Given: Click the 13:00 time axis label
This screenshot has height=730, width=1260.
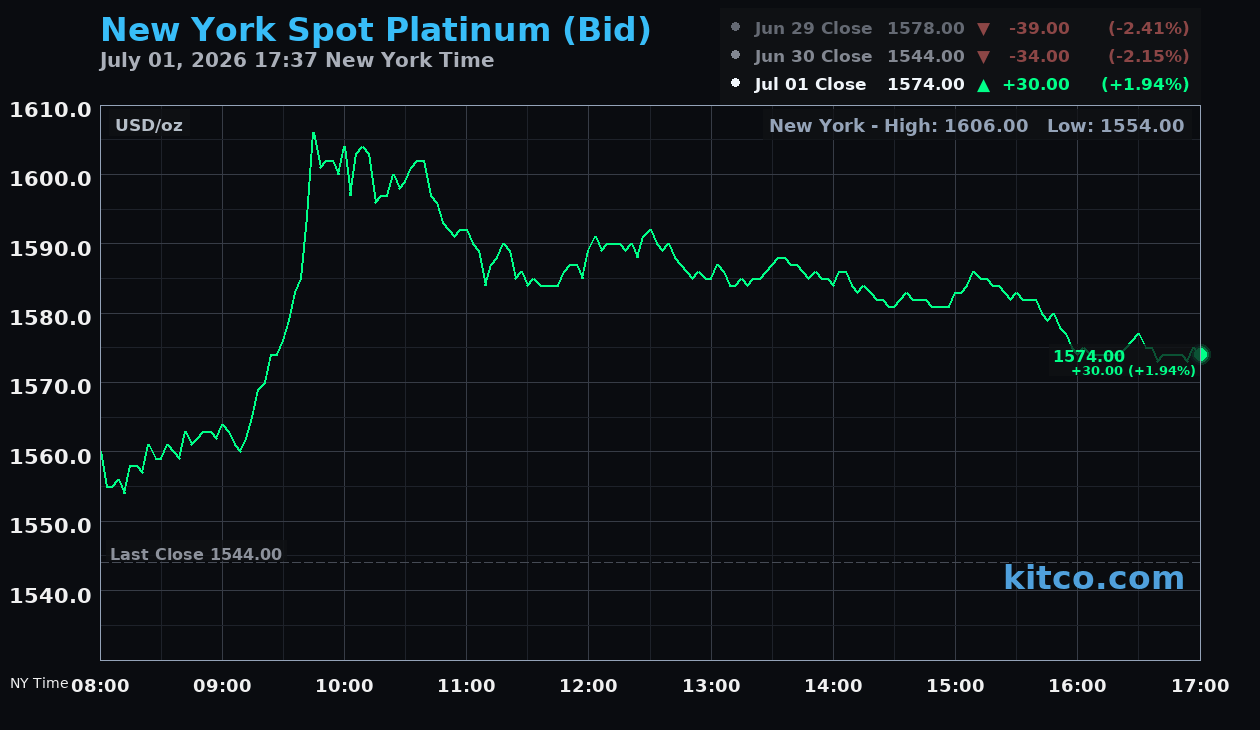Looking at the screenshot, I should click(711, 686).
